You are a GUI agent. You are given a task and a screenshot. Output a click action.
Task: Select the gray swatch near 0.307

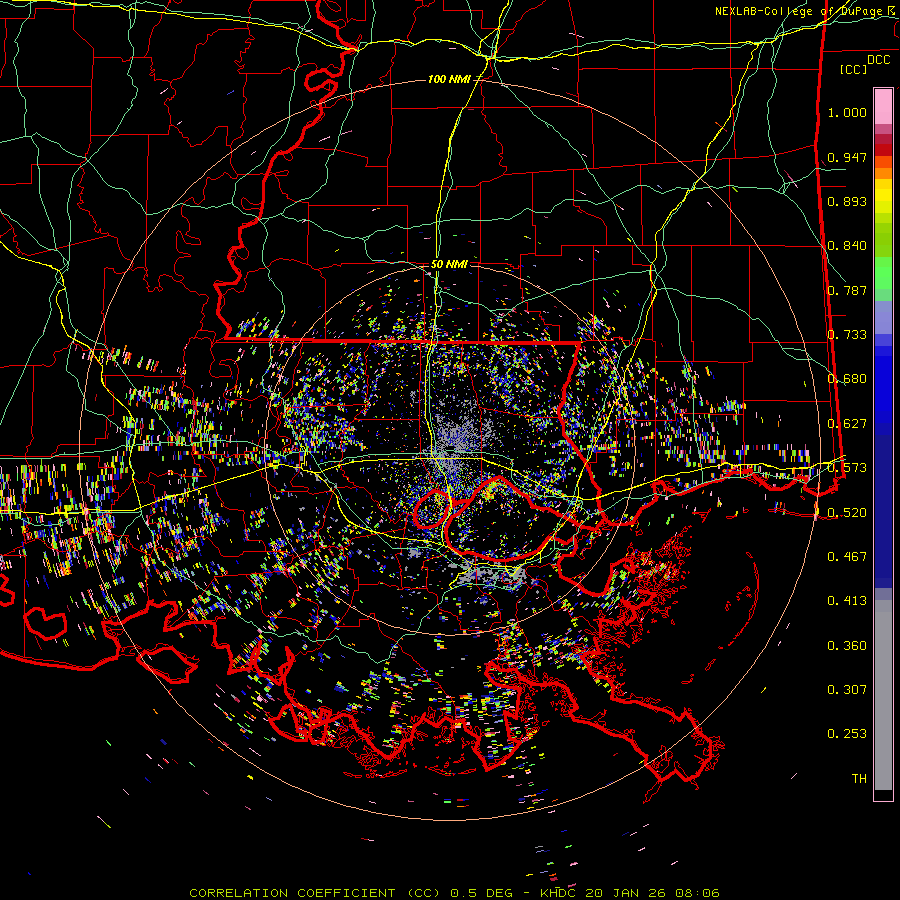pos(883,690)
